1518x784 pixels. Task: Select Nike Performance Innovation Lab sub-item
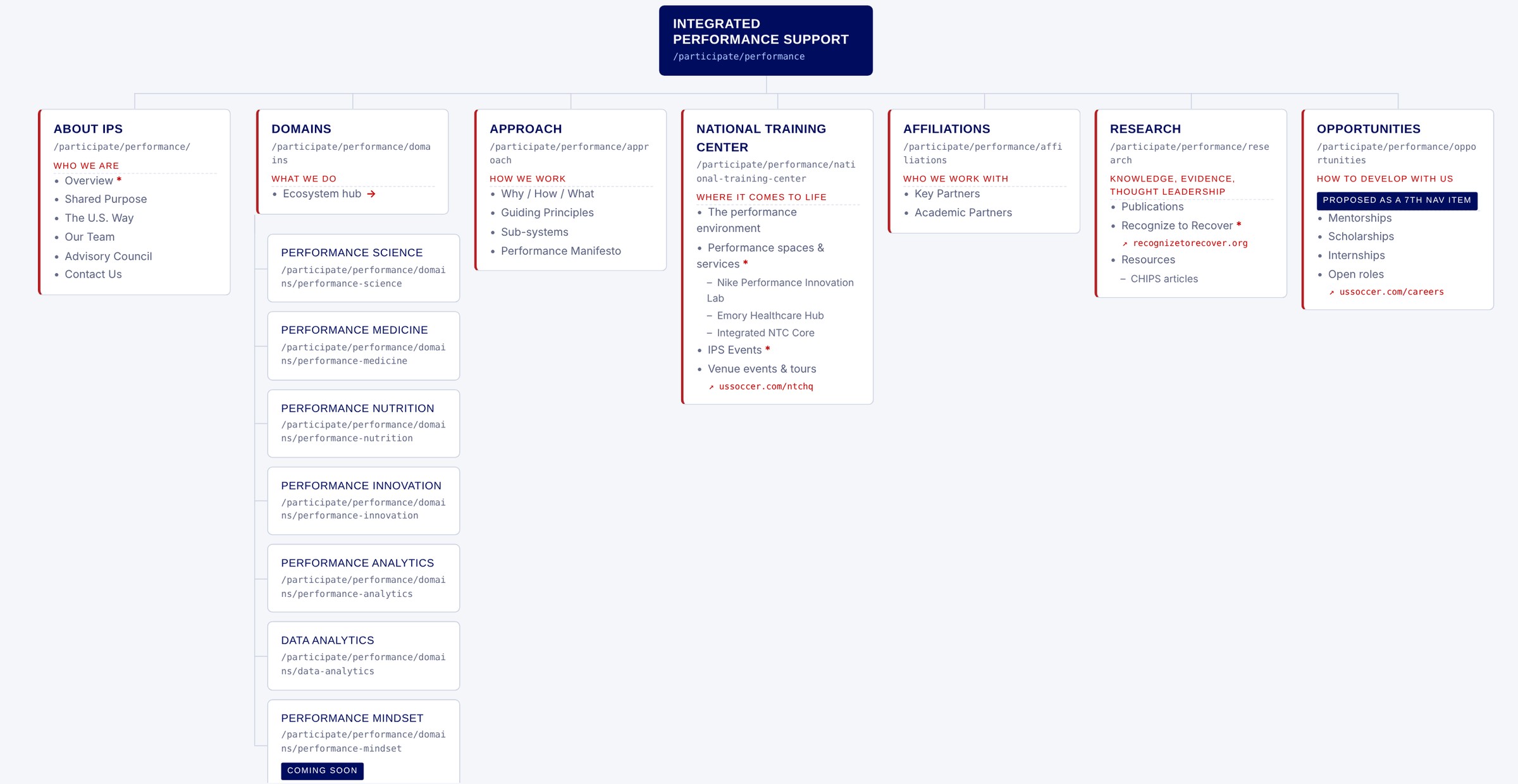click(781, 290)
